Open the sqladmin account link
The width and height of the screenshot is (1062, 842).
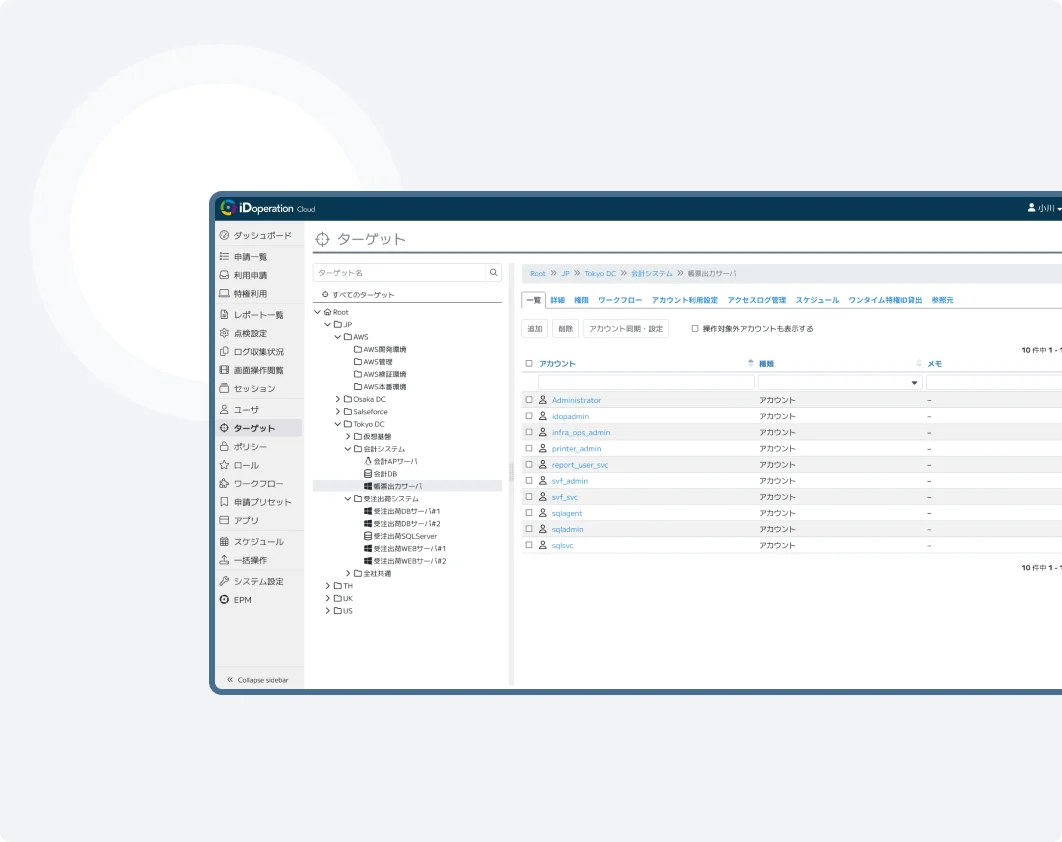567,529
